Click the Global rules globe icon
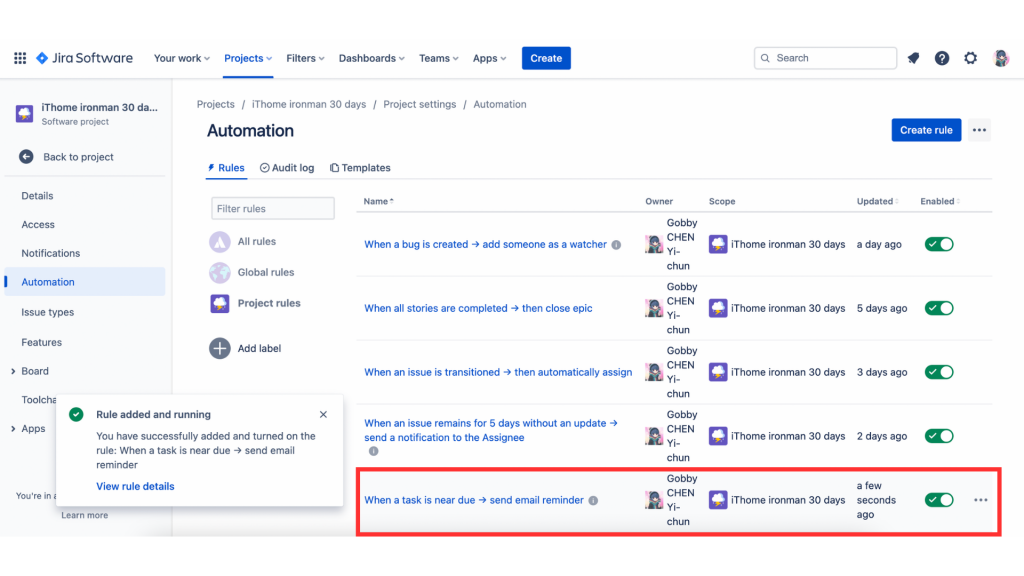Image resolution: width=1024 pixels, height=576 pixels. point(219,272)
